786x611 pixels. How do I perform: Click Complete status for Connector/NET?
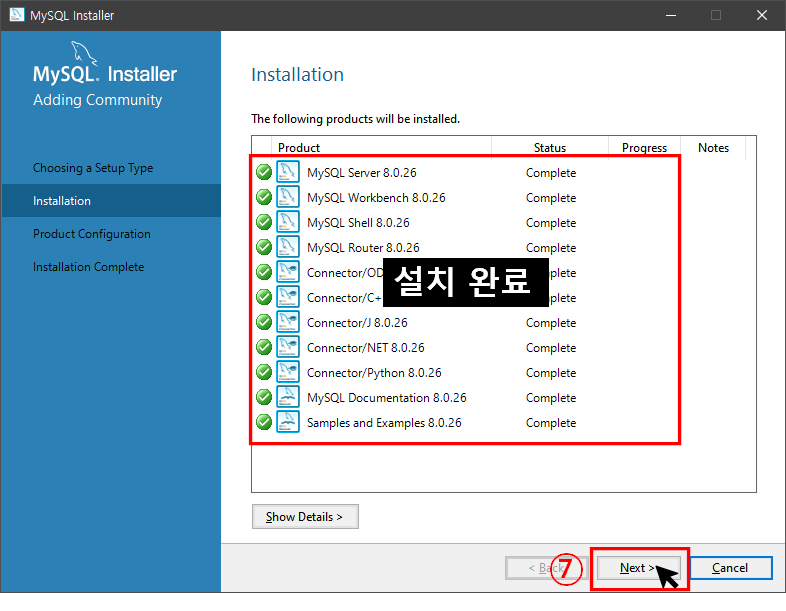[551, 348]
